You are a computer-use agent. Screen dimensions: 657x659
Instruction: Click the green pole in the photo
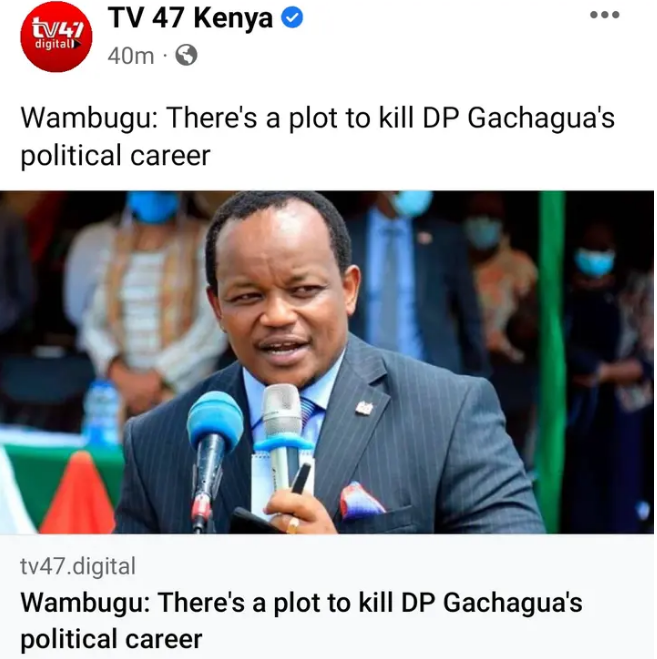coord(550,361)
